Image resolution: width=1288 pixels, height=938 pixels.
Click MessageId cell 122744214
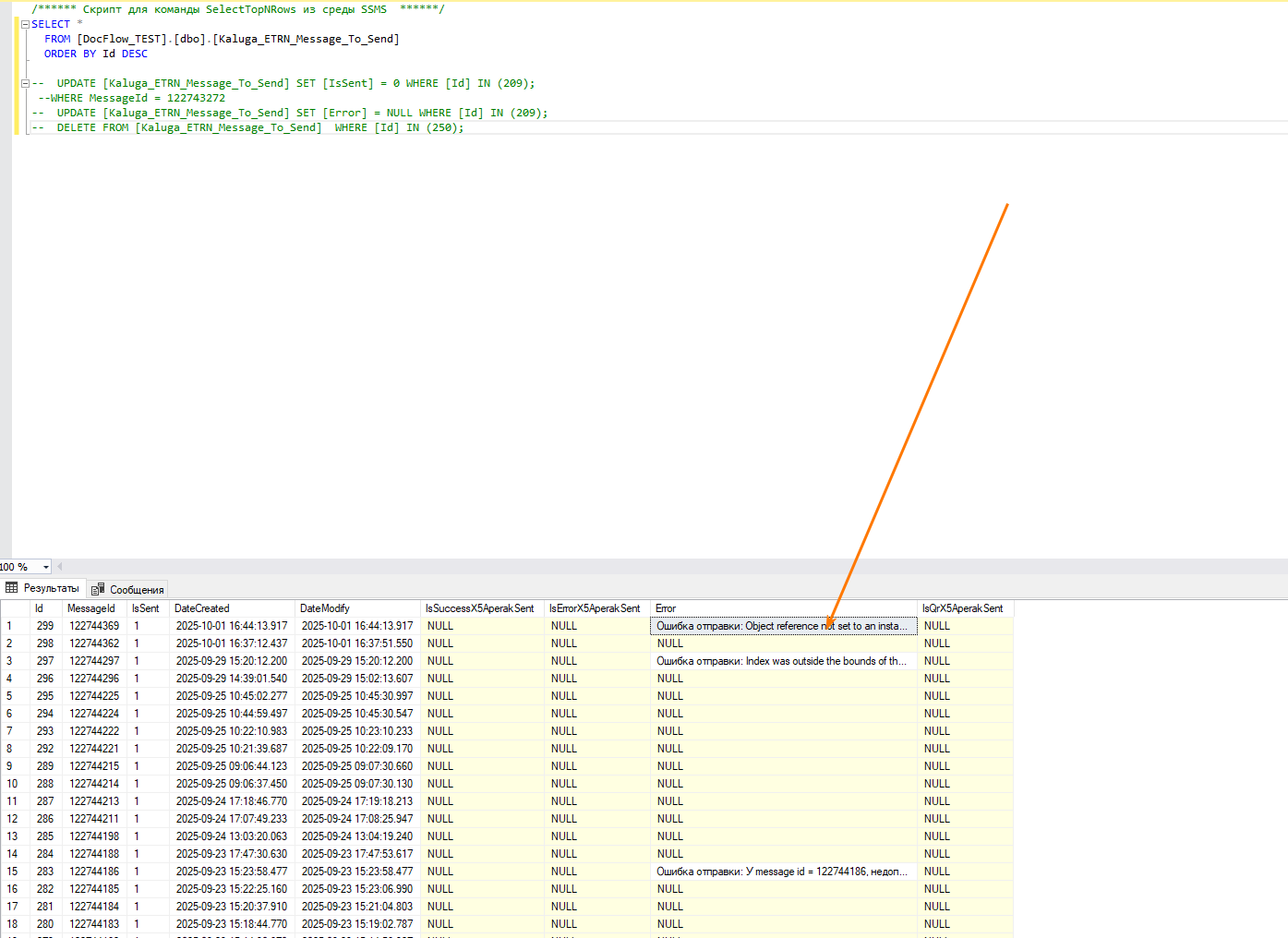point(95,784)
